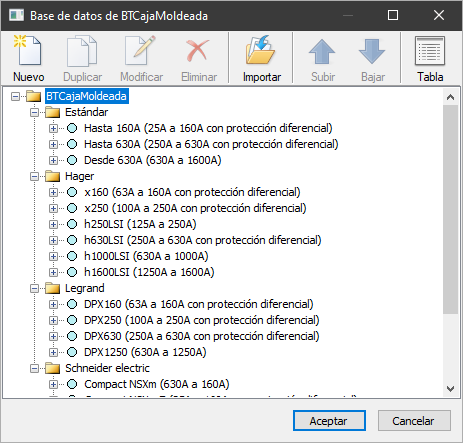Expand the x250 node

click(x=53, y=209)
